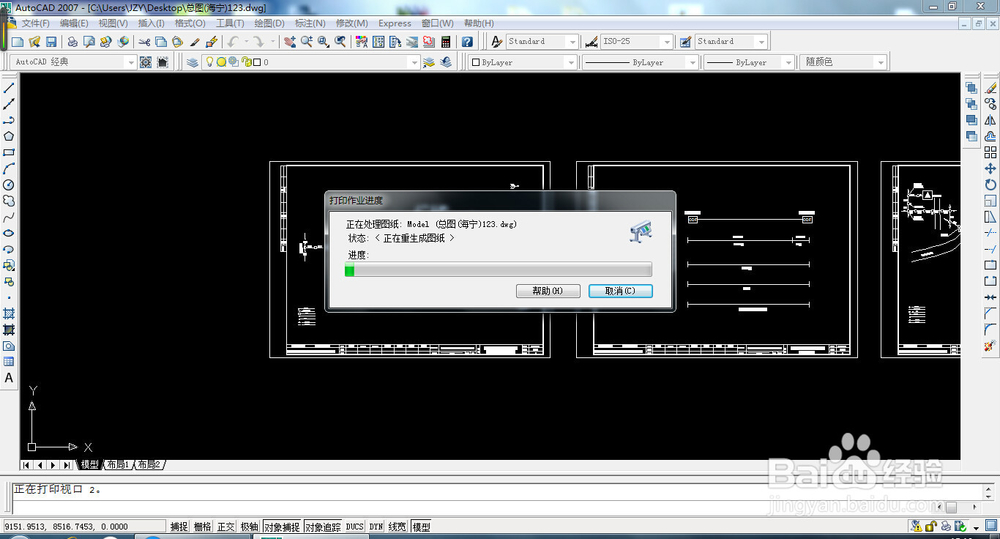Click the layer 0 color swatch
The image size is (1000, 539).
coord(257,62)
